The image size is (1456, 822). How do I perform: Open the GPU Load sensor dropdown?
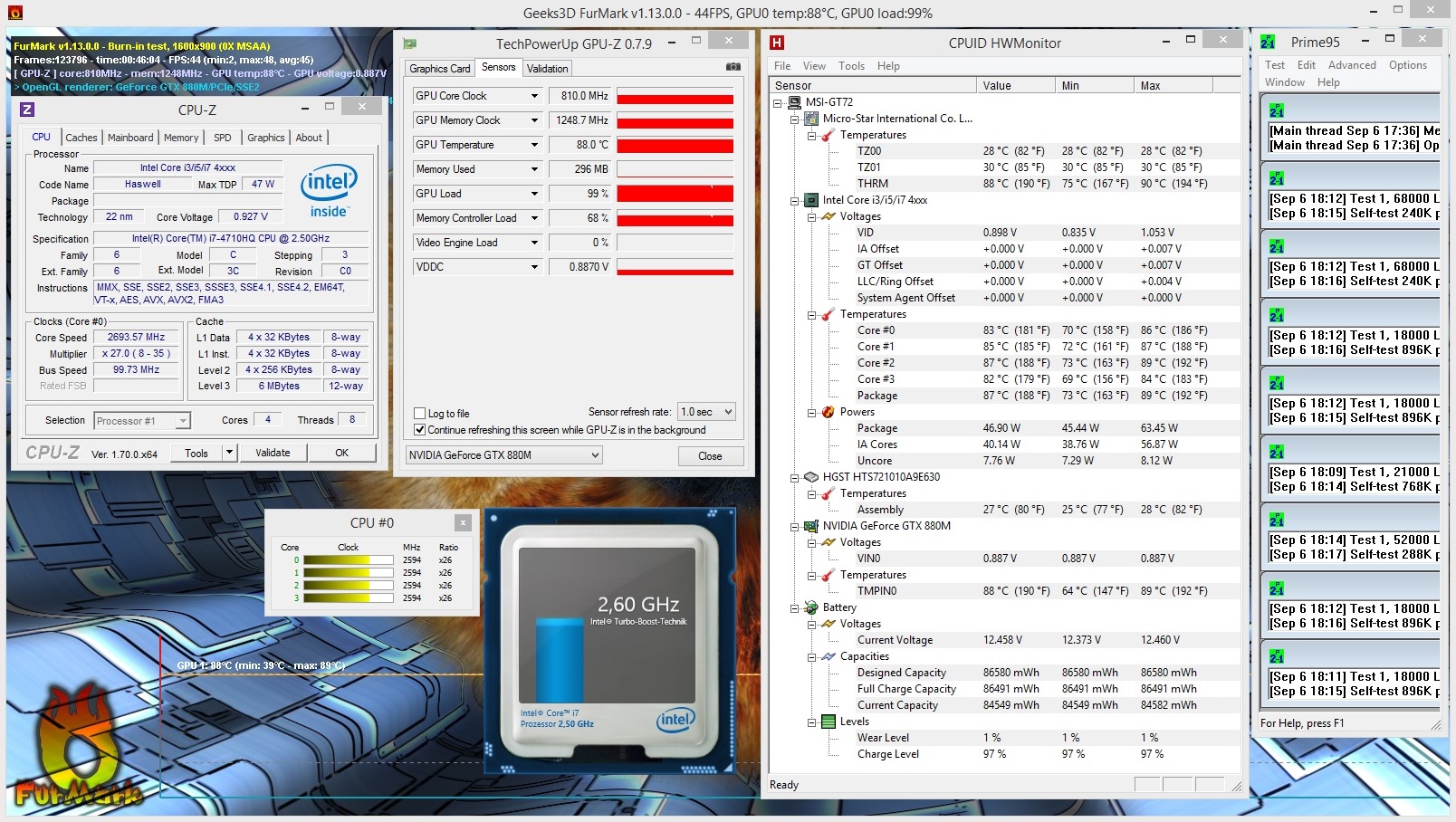(x=534, y=194)
